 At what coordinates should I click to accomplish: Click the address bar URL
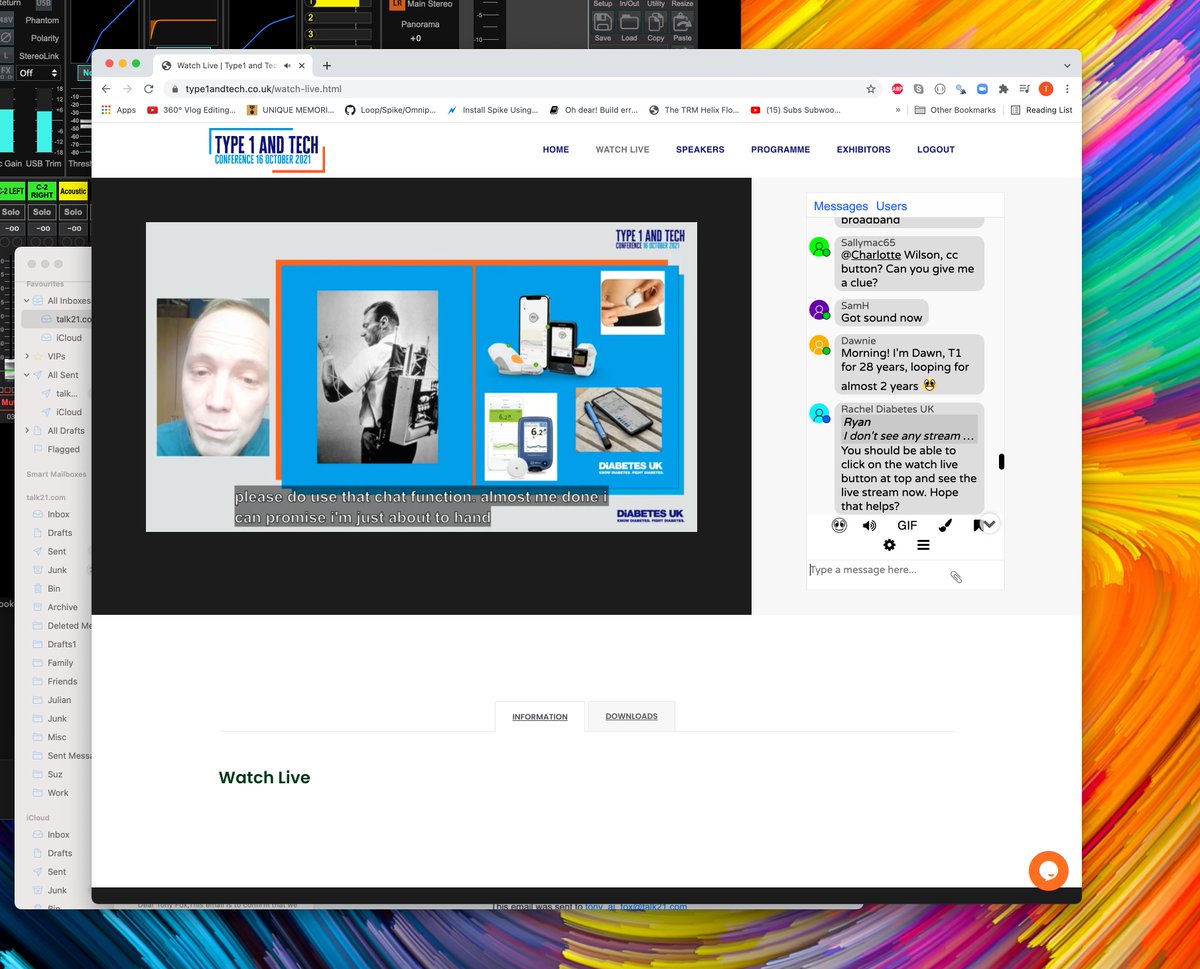(x=263, y=89)
